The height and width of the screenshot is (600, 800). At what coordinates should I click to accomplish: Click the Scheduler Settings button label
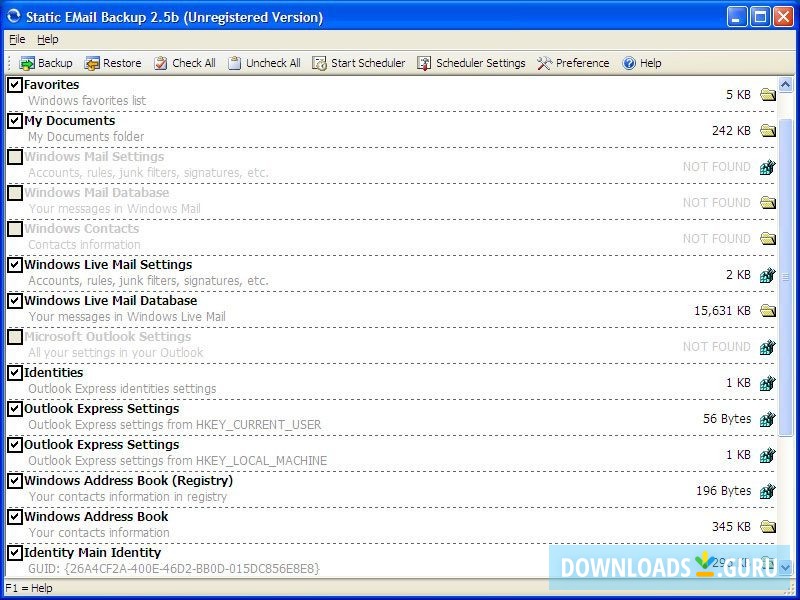click(481, 63)
